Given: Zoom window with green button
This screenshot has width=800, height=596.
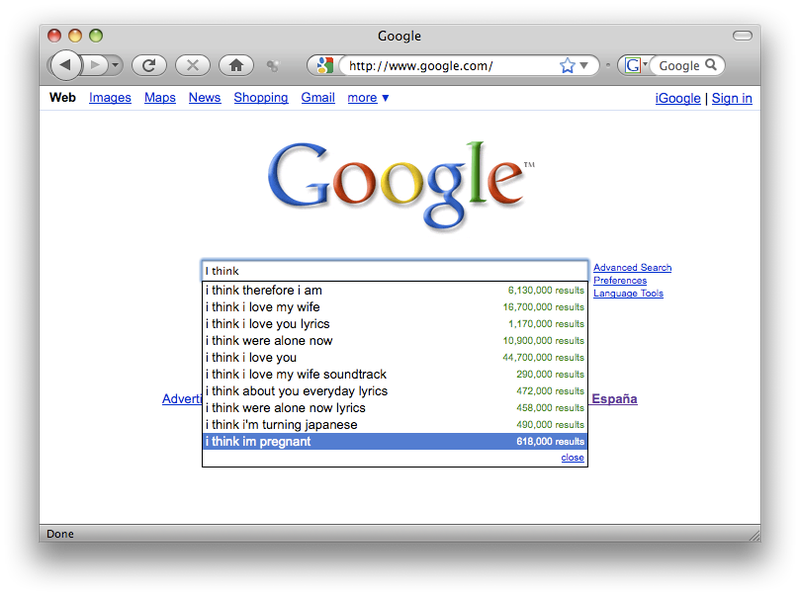Looking at the screenshot, I should [x=96, y=35].
